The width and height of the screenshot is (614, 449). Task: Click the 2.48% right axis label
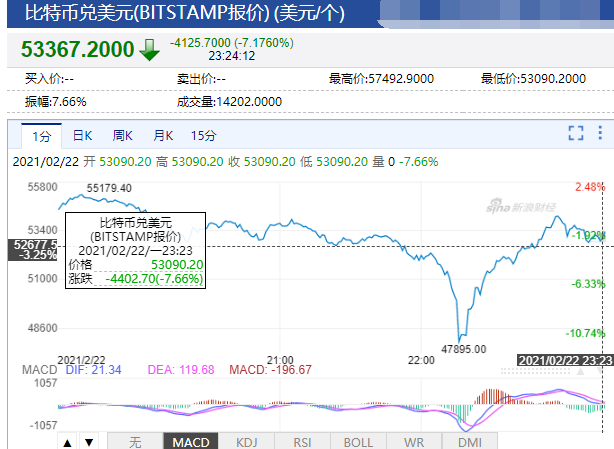click(590, 187)
